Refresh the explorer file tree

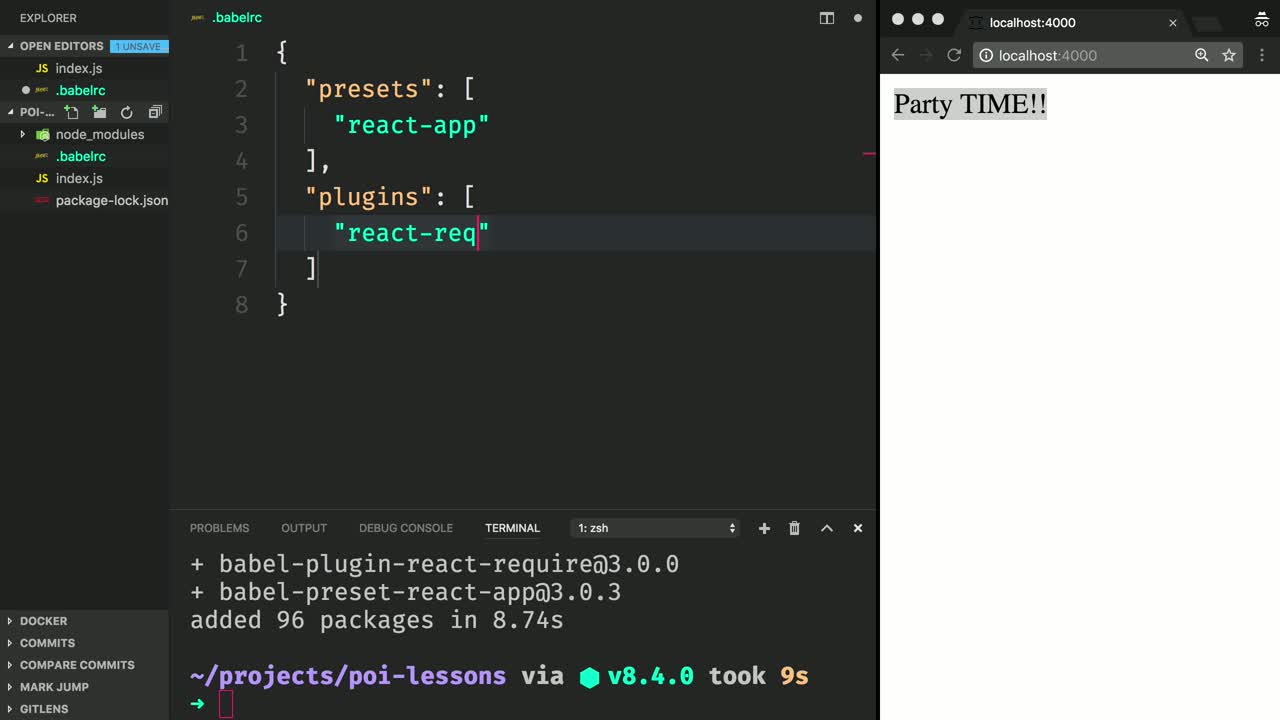[x=126, y=112]
